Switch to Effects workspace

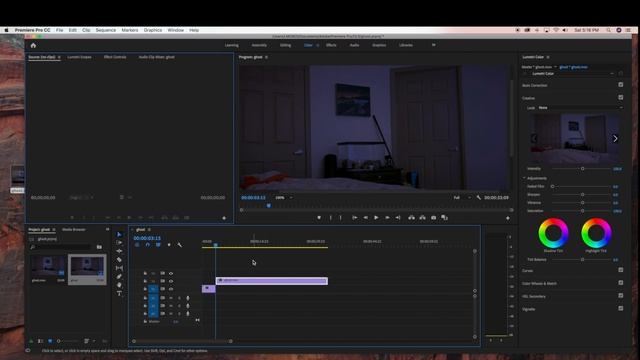tap(331, 45)
